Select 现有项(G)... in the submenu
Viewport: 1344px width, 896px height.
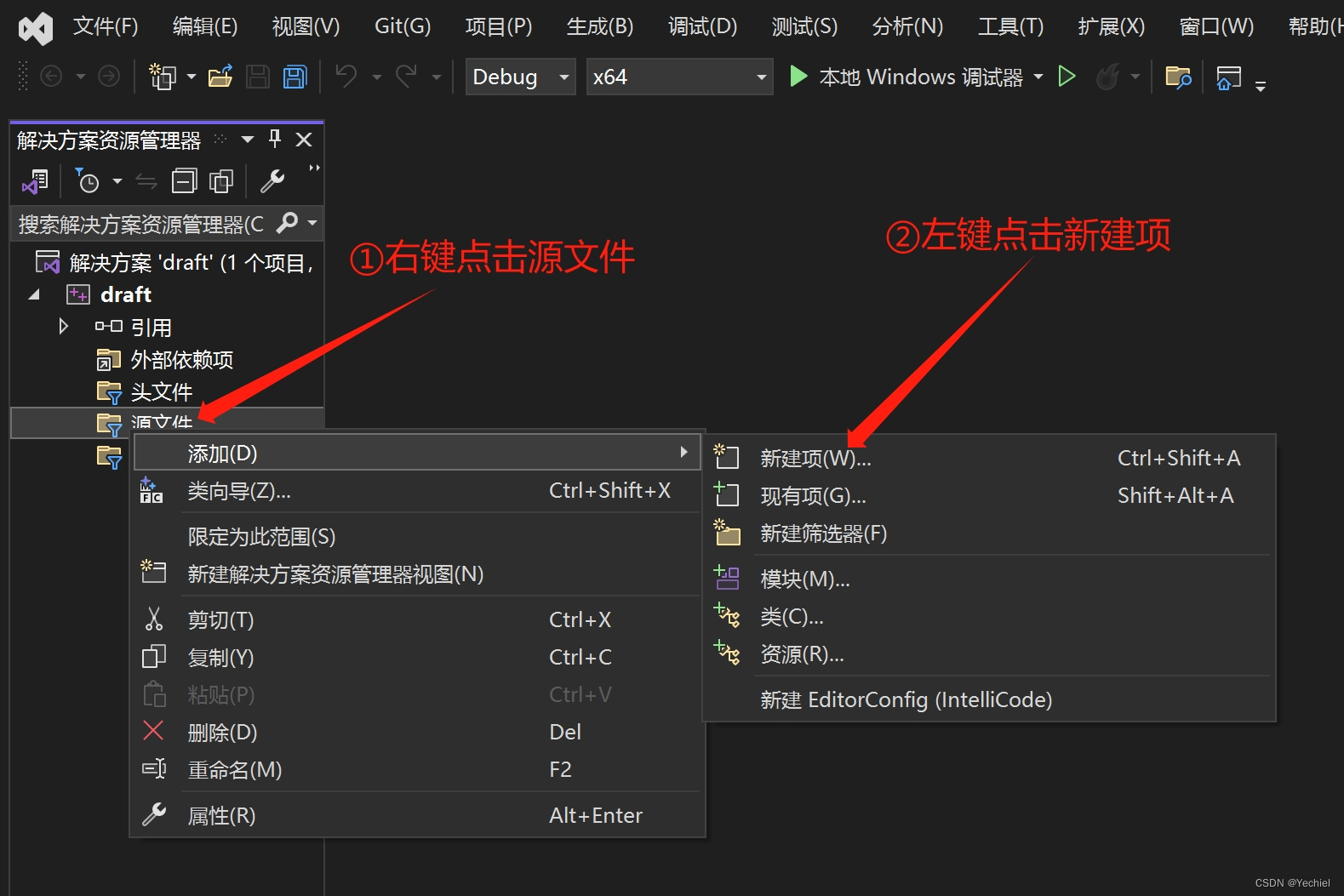[989, 495]
